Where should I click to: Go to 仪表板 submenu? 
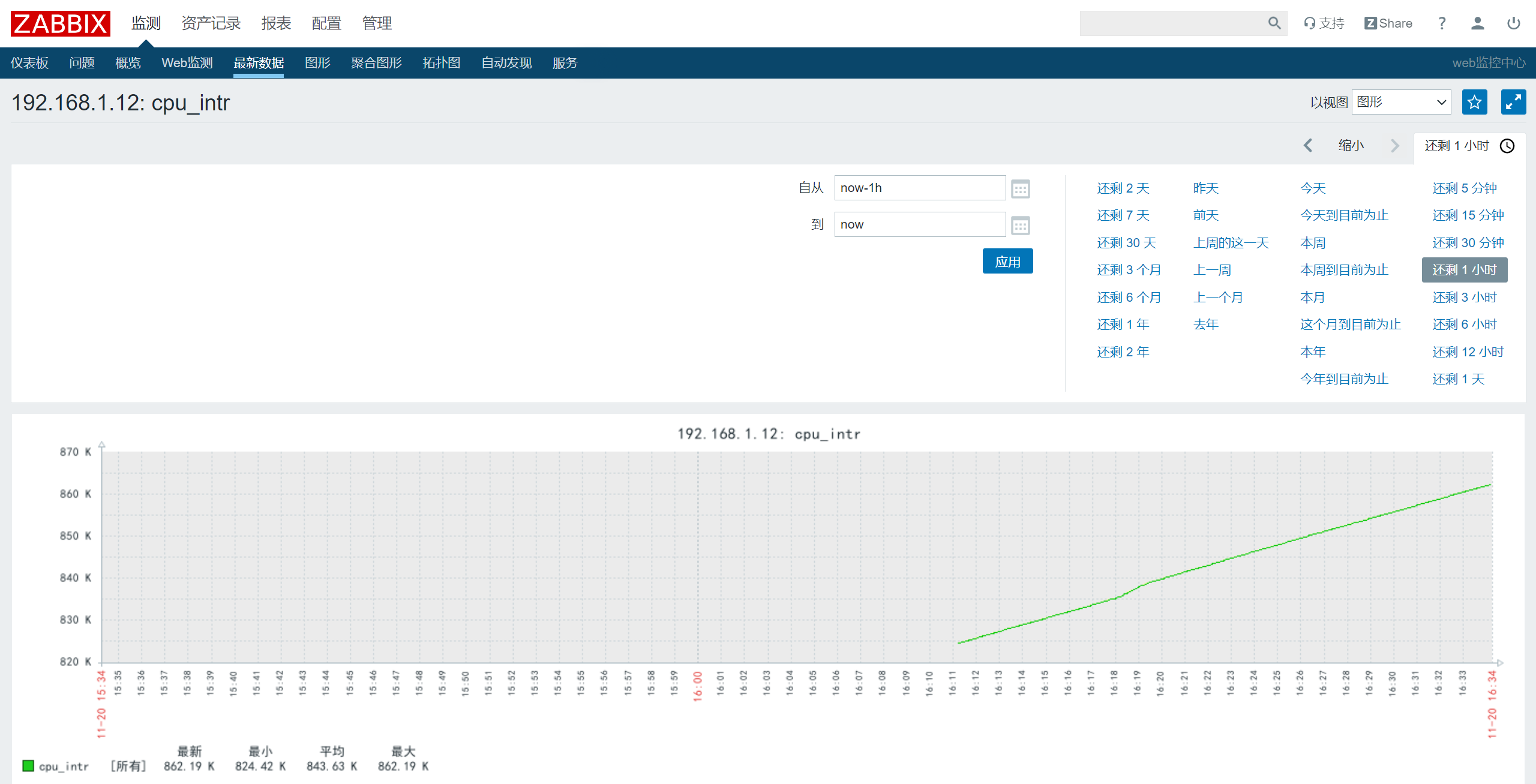[29, 63]
